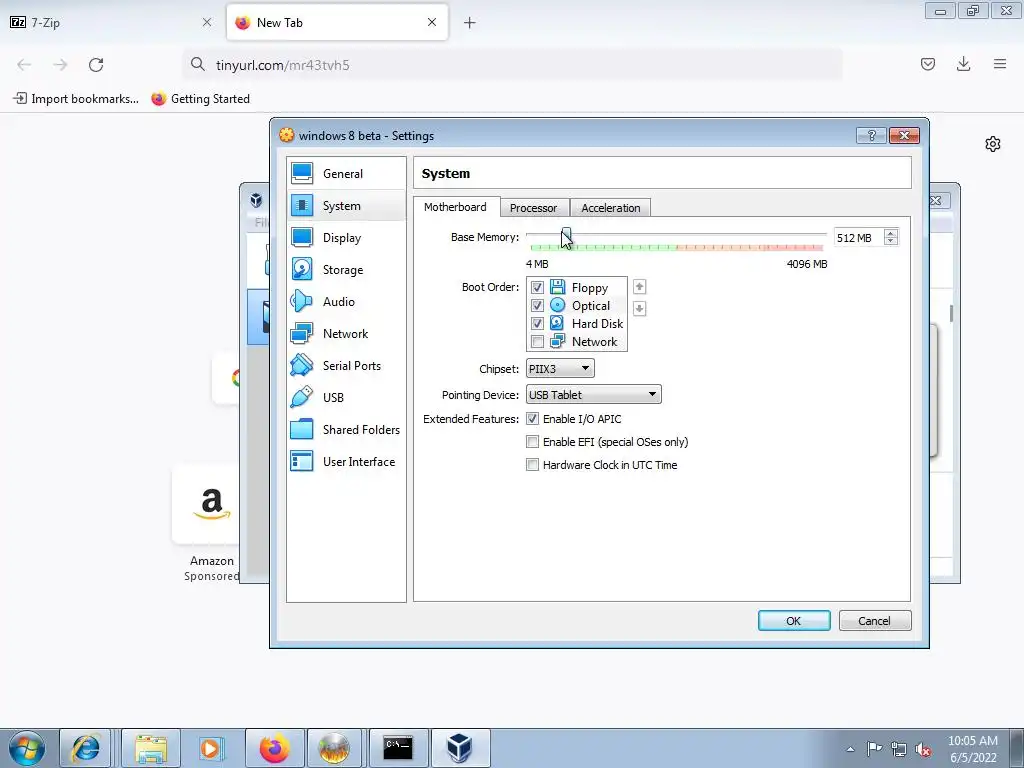1024x768 pixels.
Task: Enable EFI (special OSes only) checkbox
Action: [532, 442]
